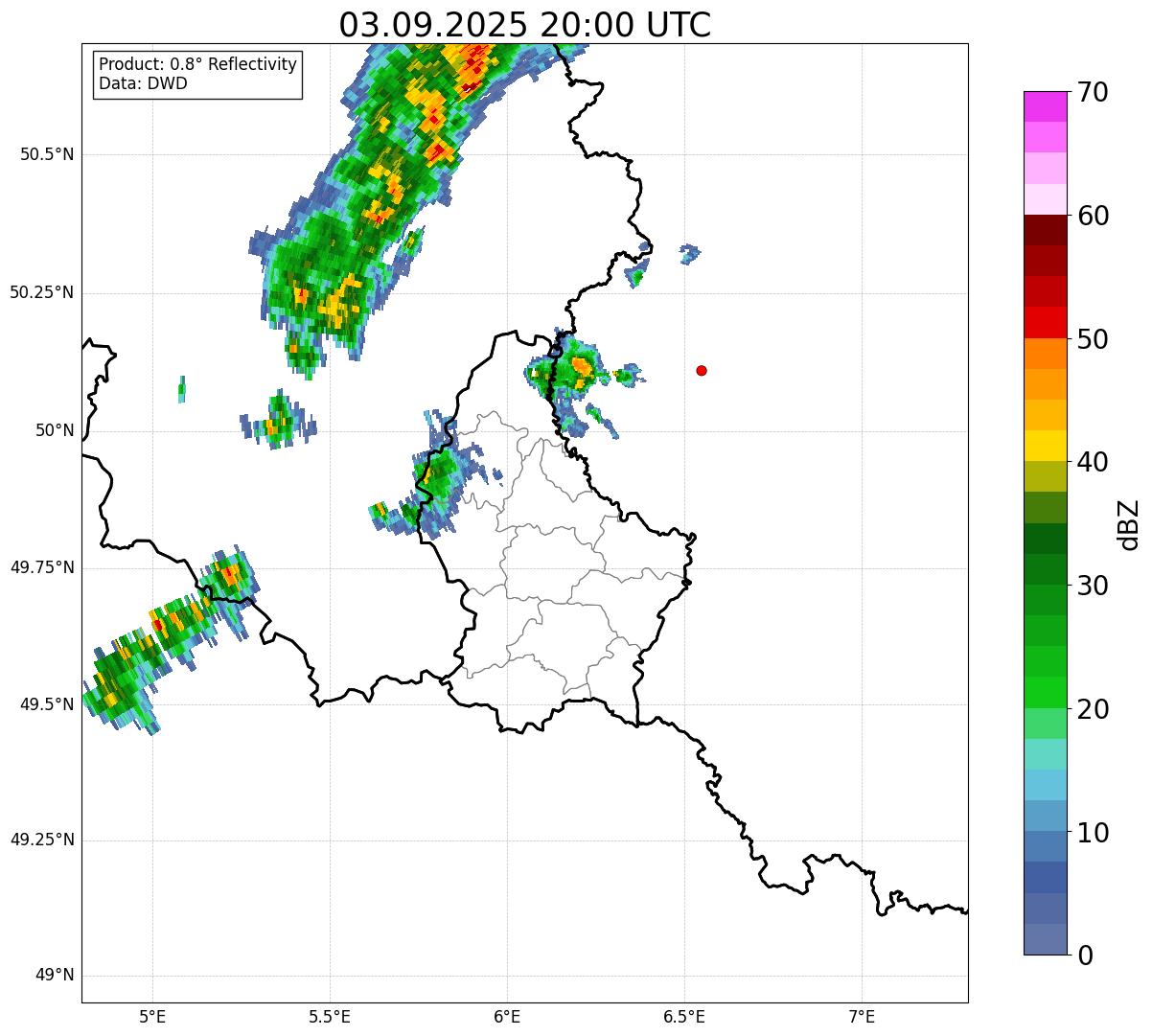Click the 6°E longitude label
The height and width of the screenshot is (1036, 1152).
507,1016
